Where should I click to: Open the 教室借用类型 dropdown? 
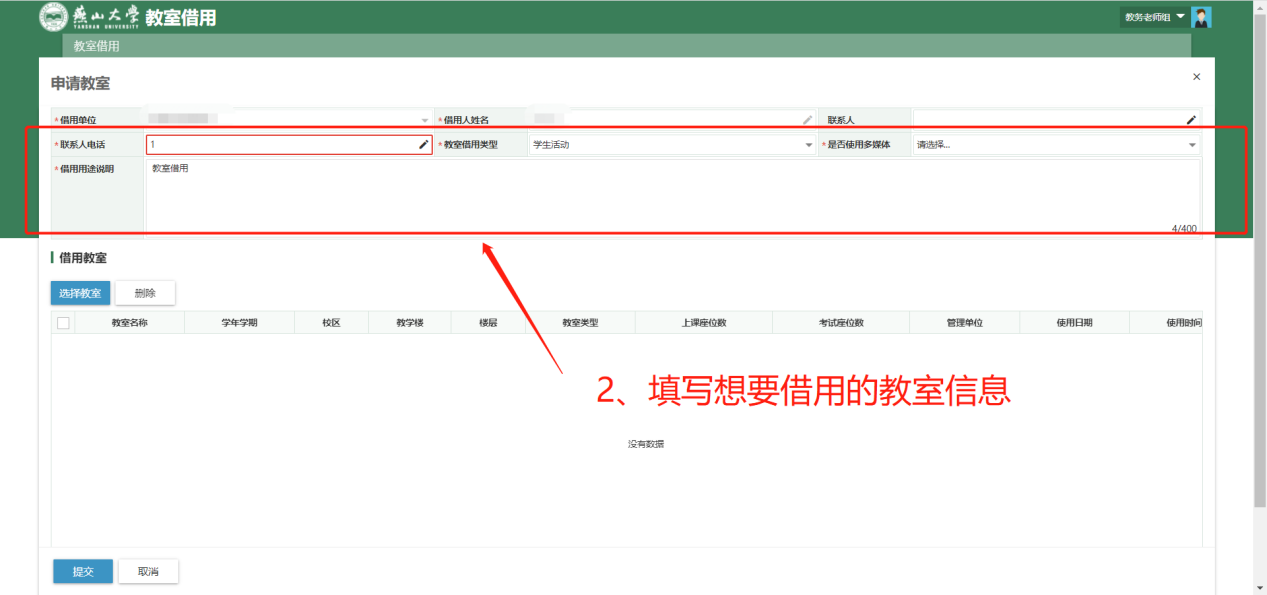pyautogui.click(x=809, y=145)
